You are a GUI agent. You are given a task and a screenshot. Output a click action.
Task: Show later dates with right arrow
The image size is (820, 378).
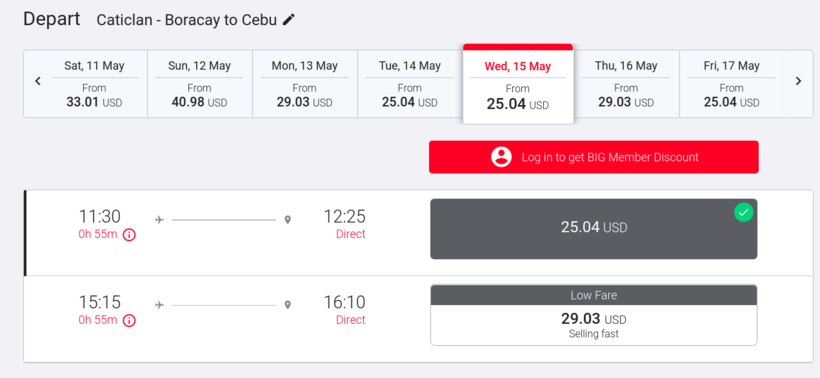point(798,81)
